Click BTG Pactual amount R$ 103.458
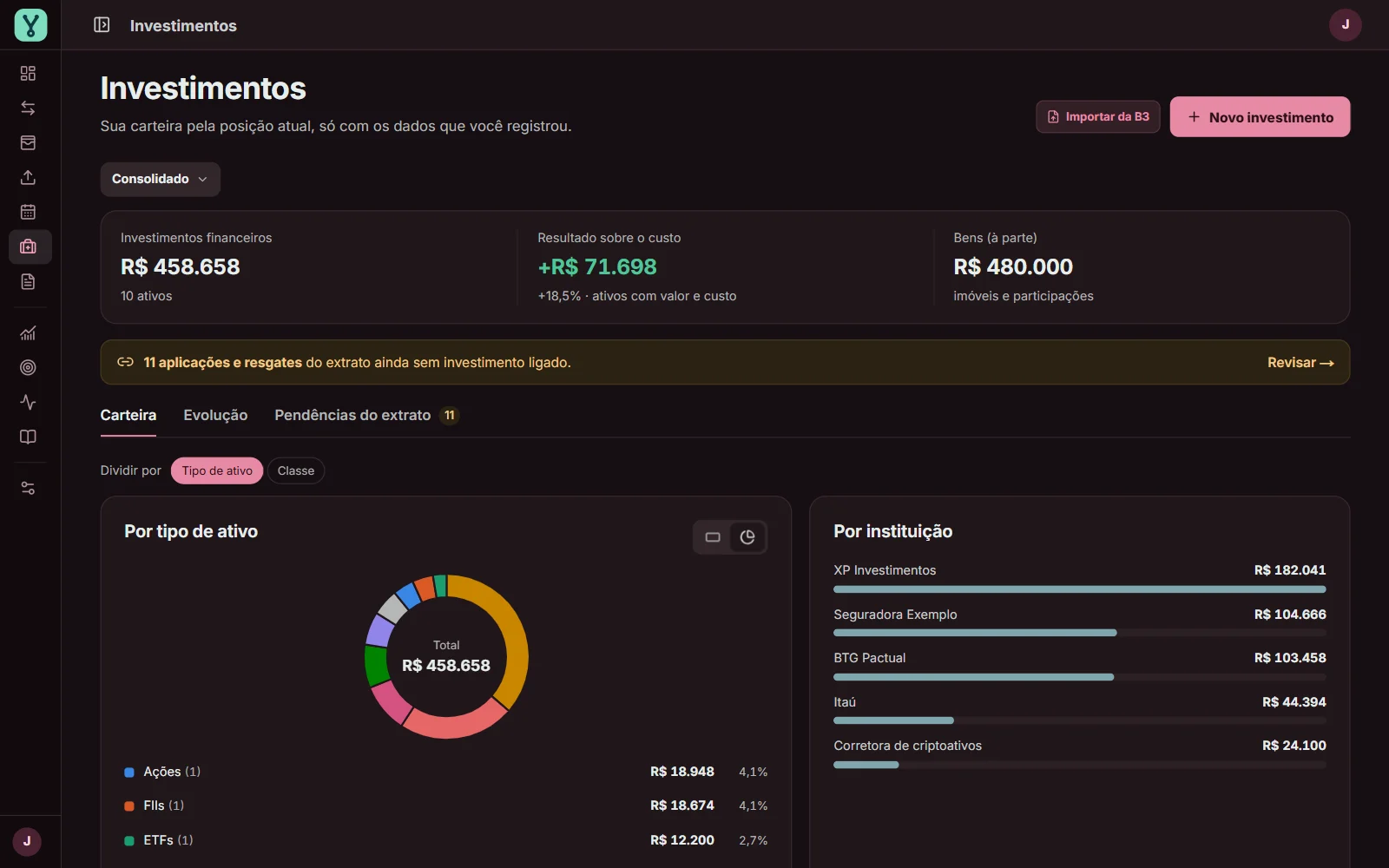This screenshot has height=868, width=1389. [1290, 658]
